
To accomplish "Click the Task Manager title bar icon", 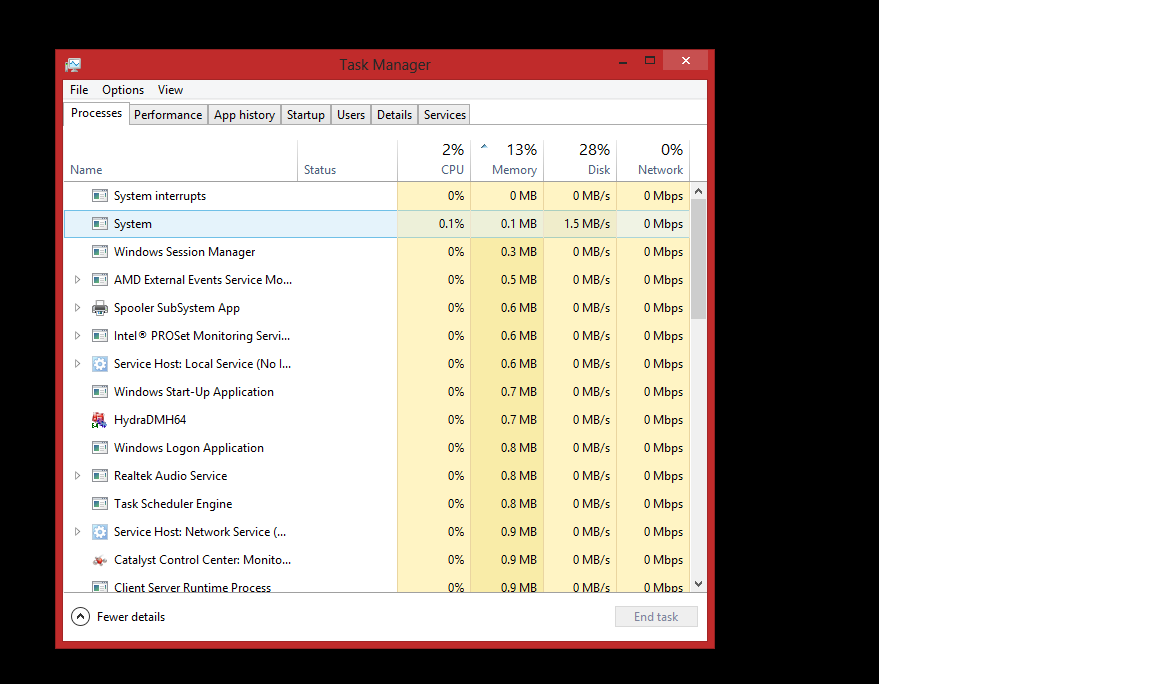I will coord(73,65).
